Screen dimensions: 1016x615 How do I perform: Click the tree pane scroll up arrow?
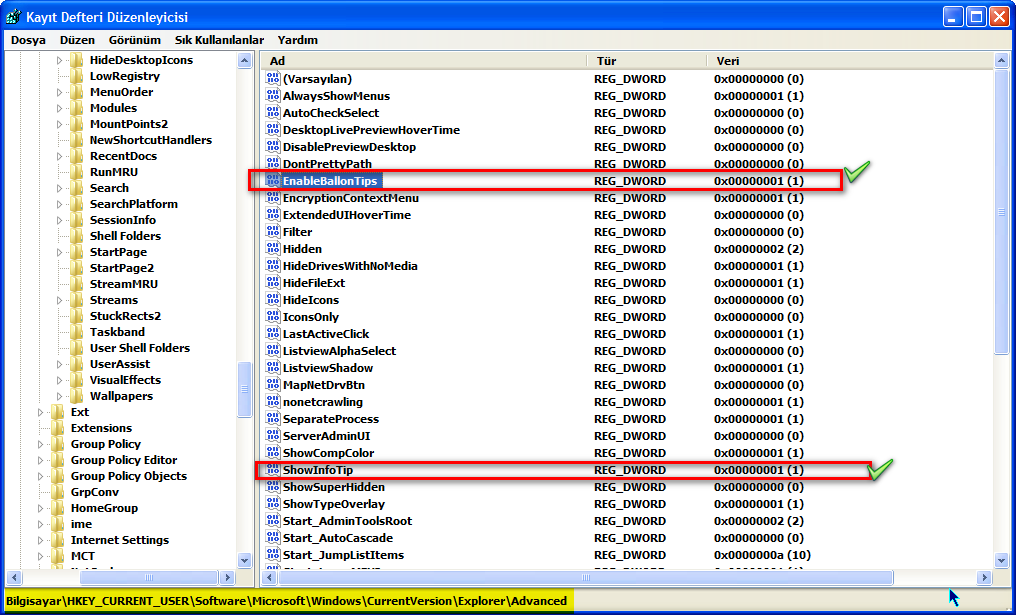click(244, 61)
